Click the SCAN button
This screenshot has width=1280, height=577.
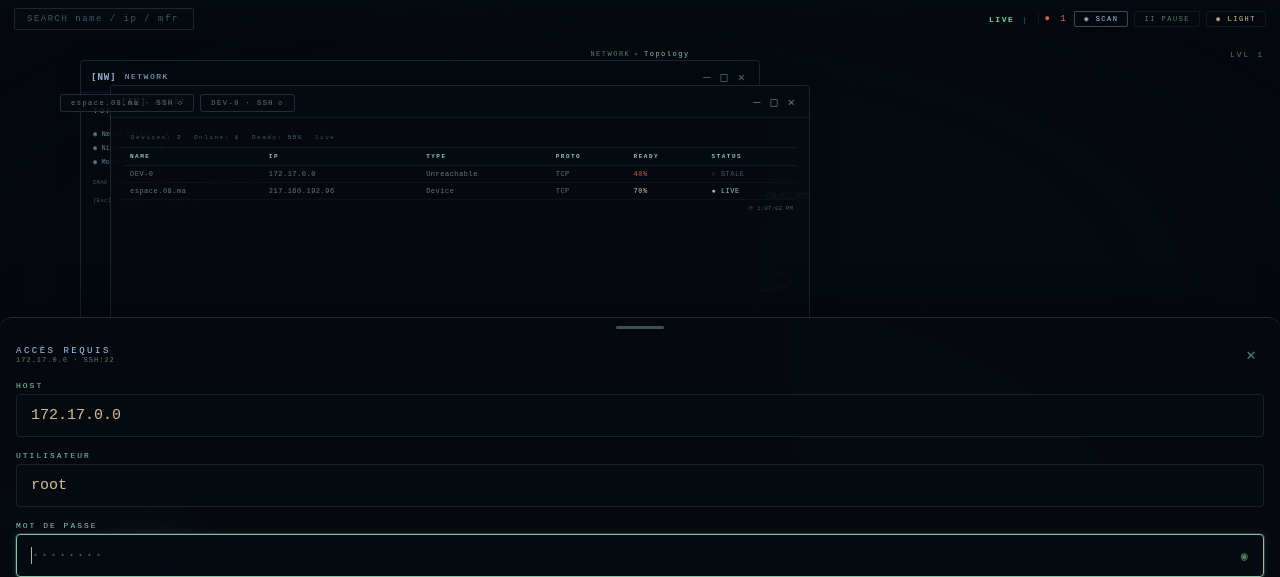1101,19
